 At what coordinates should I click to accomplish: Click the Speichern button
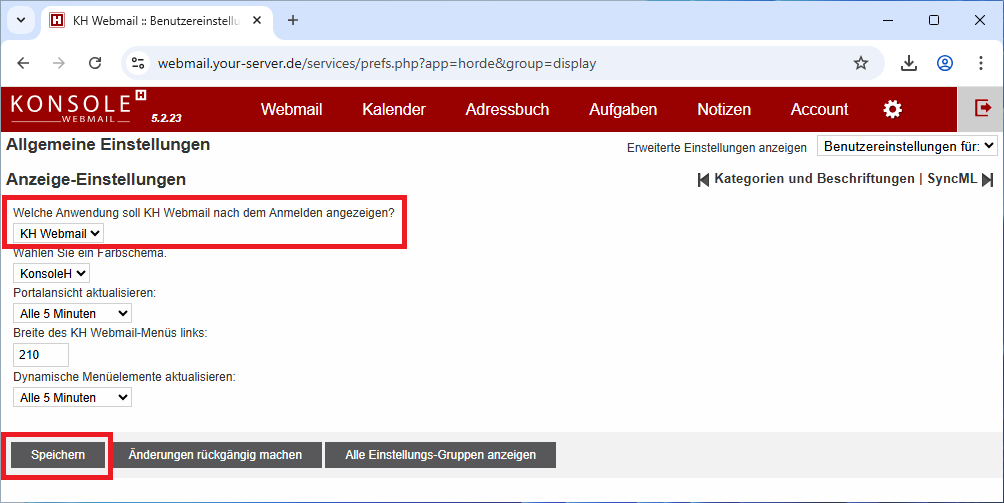coord(57,455)
